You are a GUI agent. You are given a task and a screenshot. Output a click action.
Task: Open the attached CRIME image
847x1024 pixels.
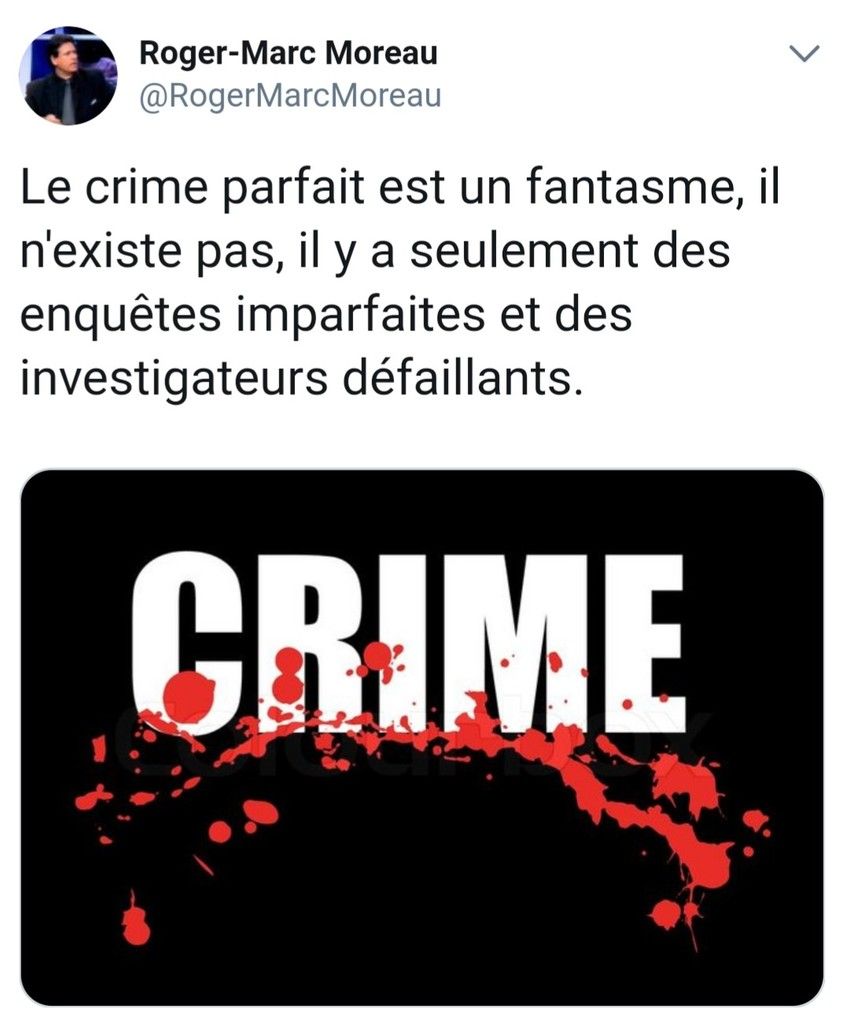click(422, 737)
